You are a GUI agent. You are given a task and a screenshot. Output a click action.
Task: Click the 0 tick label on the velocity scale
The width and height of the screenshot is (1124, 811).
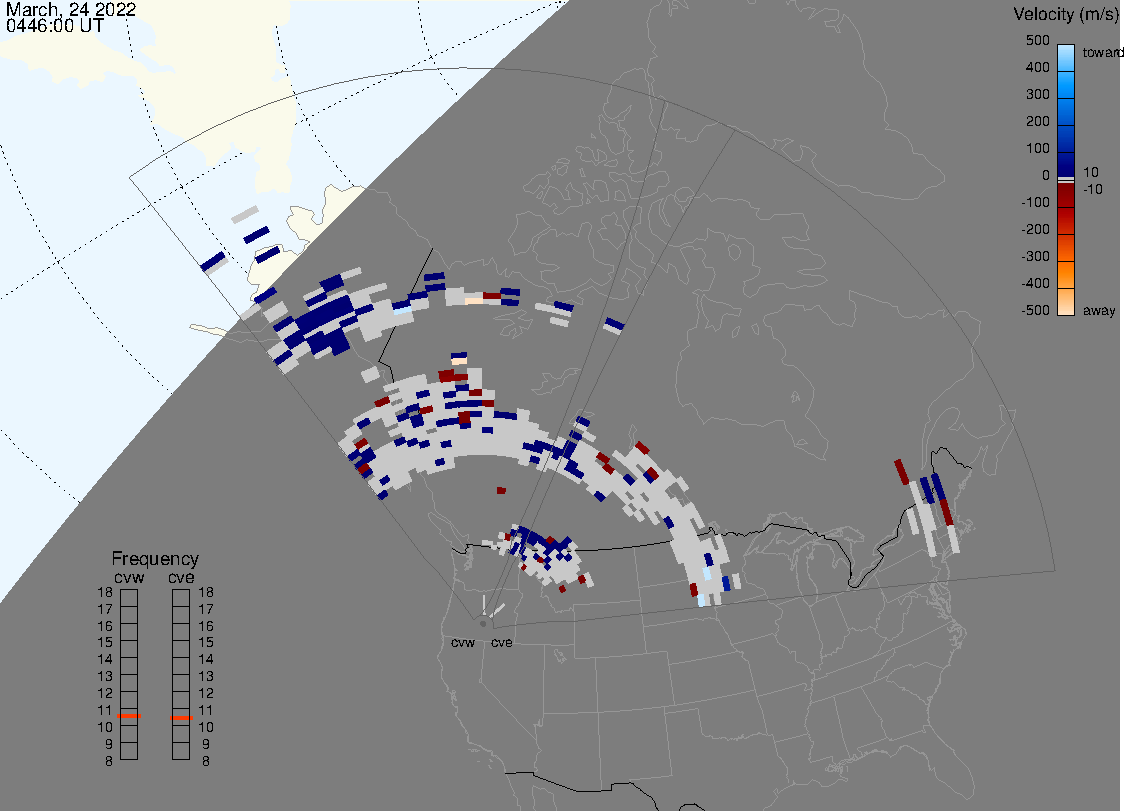pyautogui.click(x=1046, y=176)
